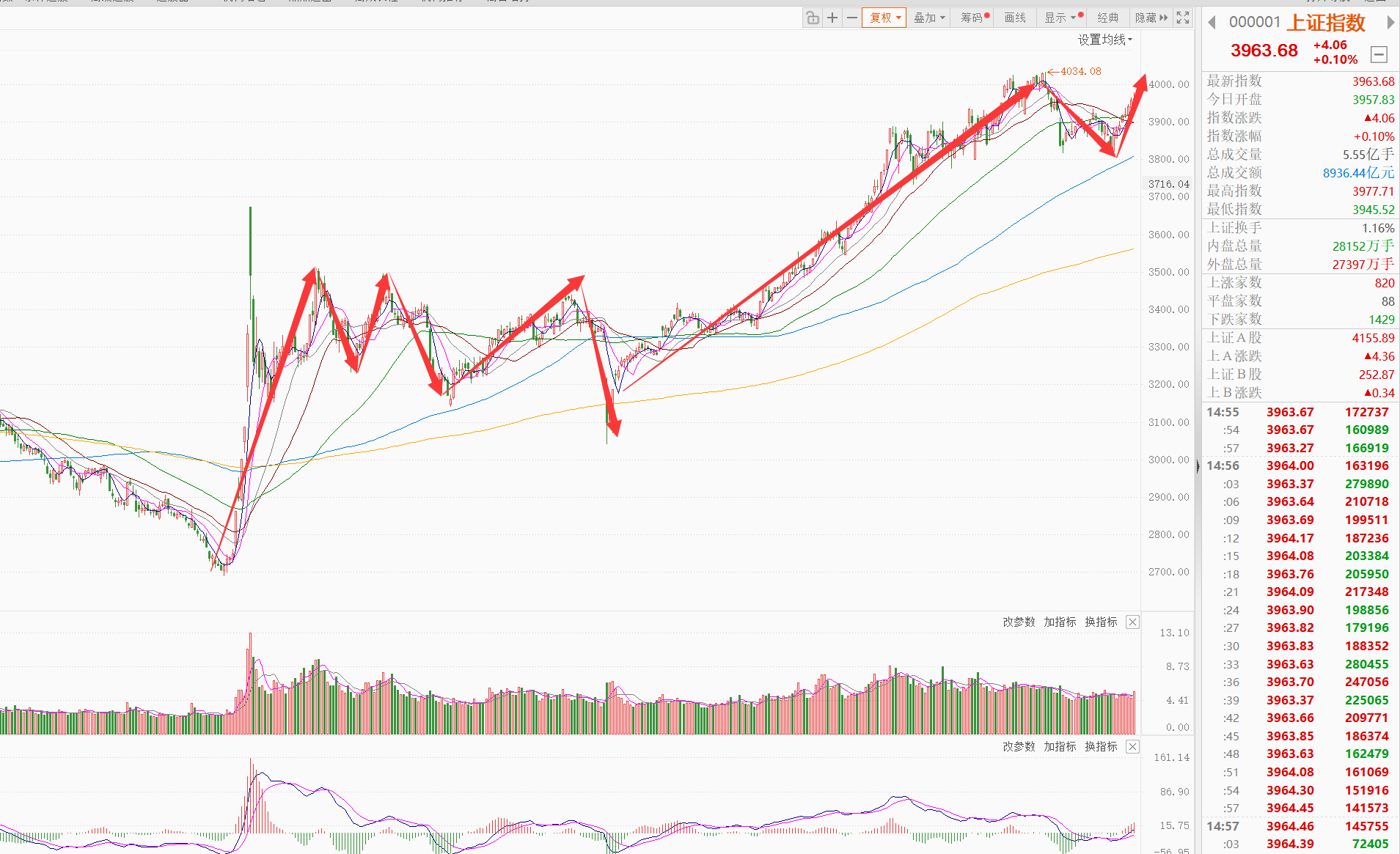This screenshot has height=854, width=1400.
Task: Click the 筹码 toolbar button
Action: [x=975, y=18]
